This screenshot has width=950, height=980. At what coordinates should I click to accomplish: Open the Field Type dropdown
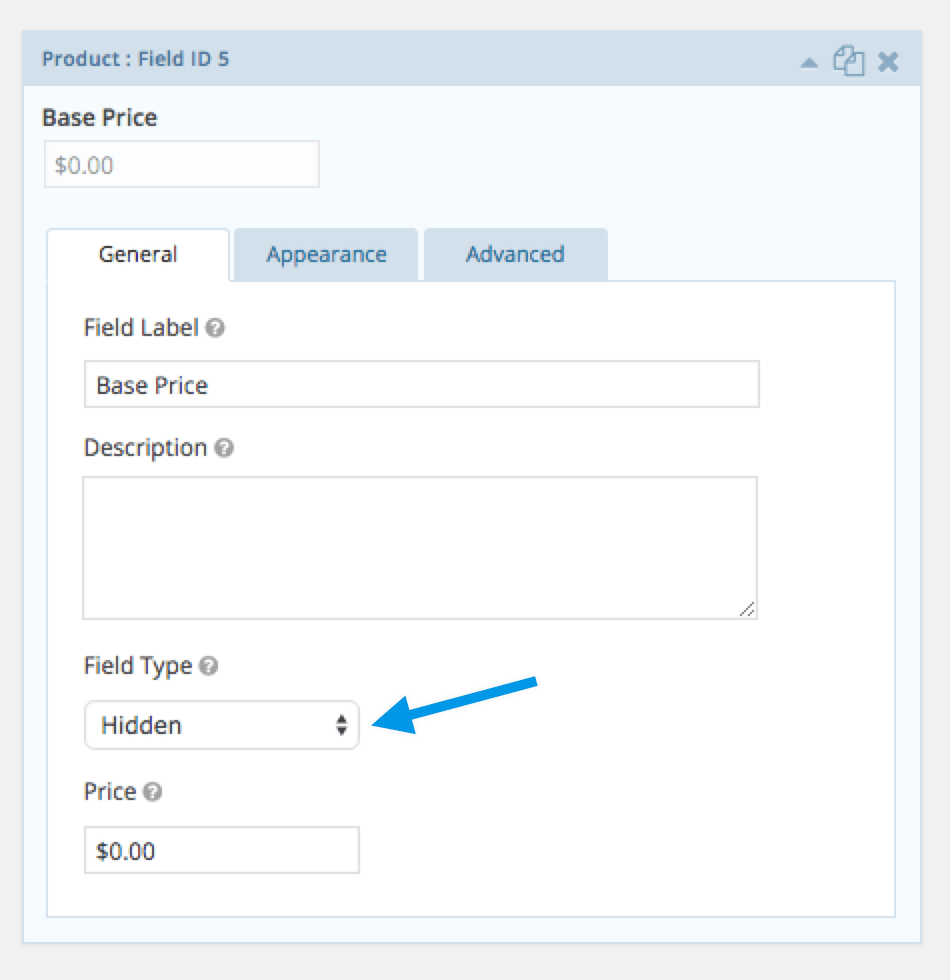[x=220, y=725]
